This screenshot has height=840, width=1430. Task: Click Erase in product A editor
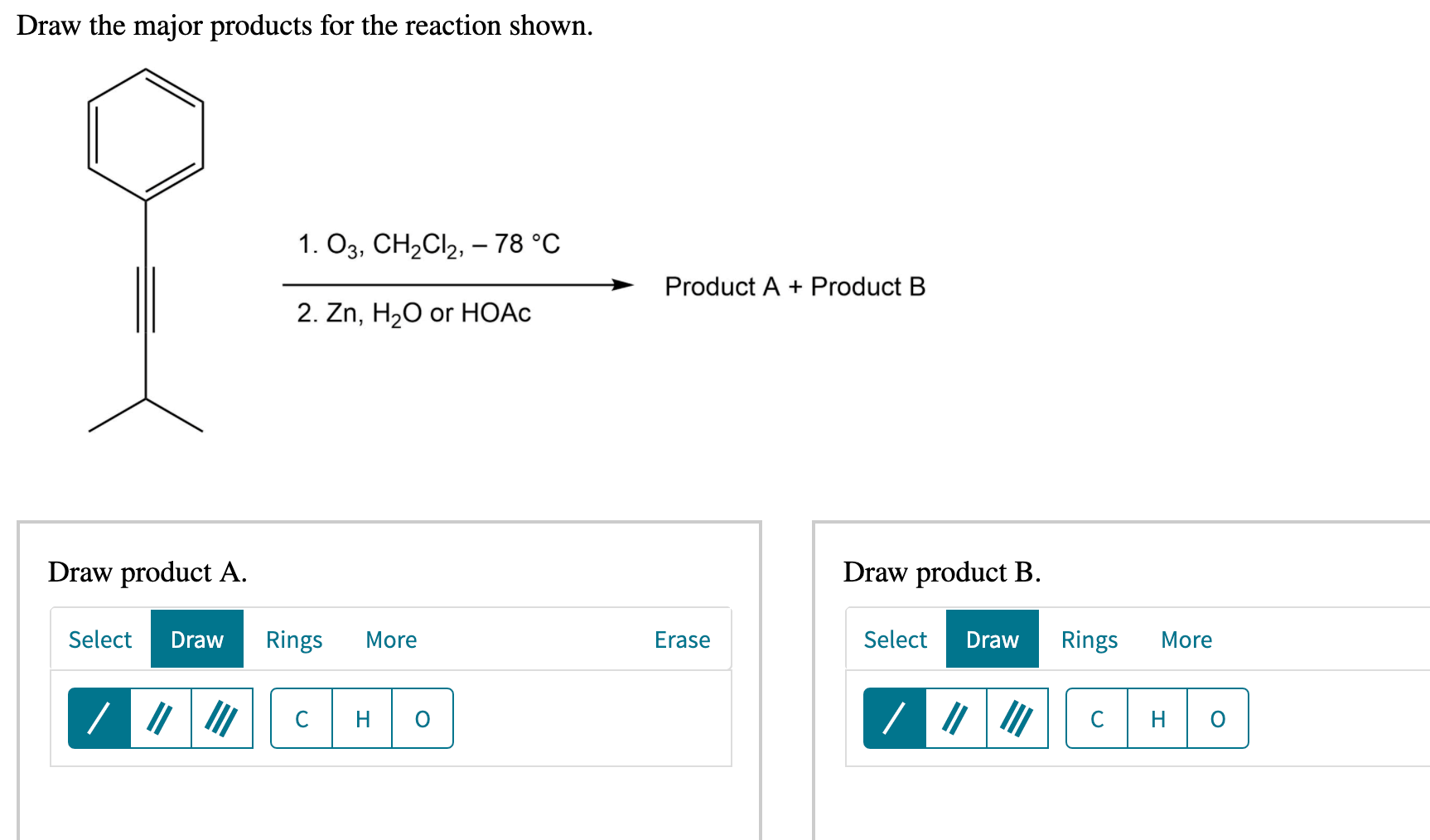pyautogui.click(x=682, y=640)
